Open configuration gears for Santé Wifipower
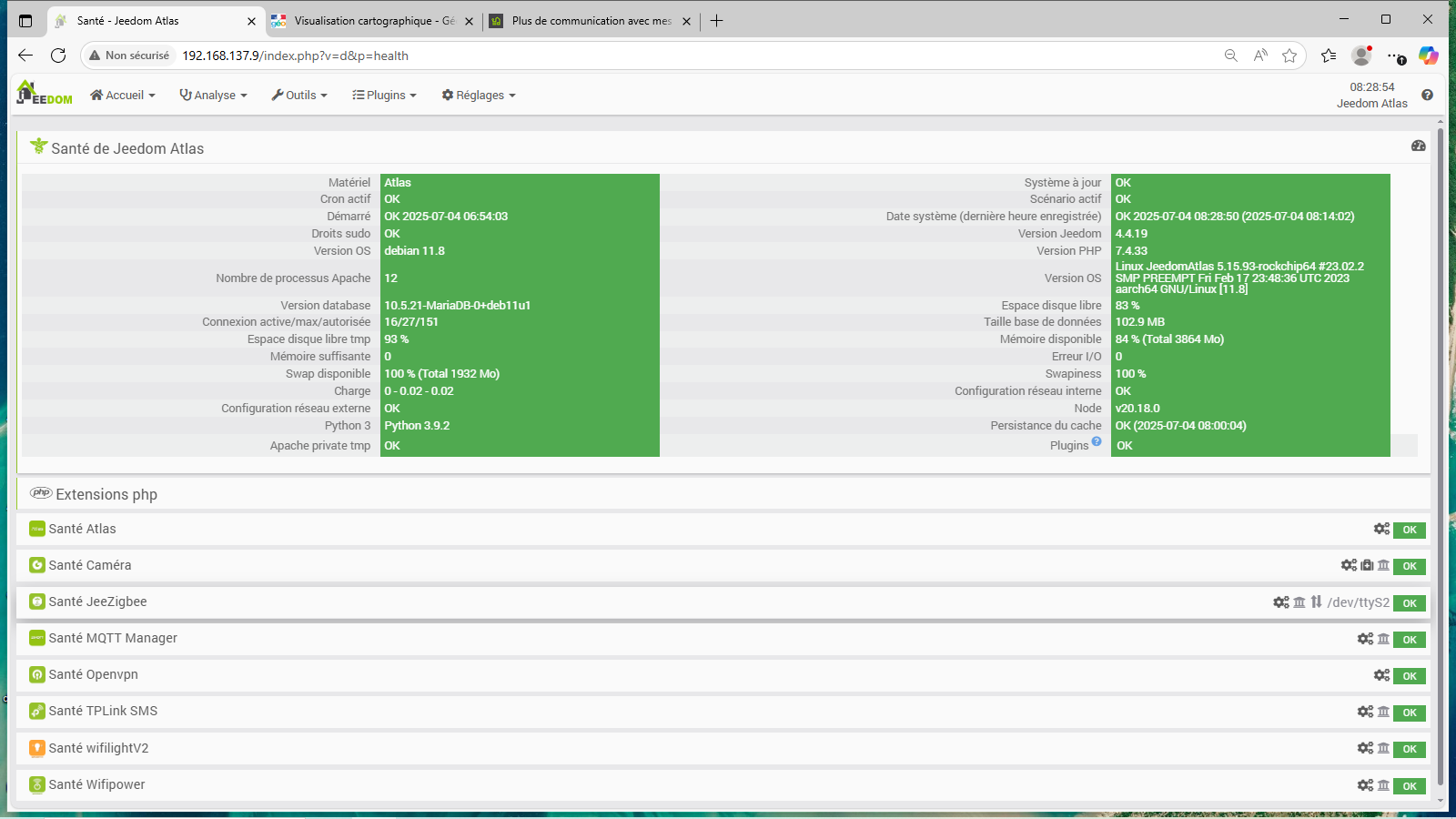The image size is (1456, 819). click(x=1365, y=784)
